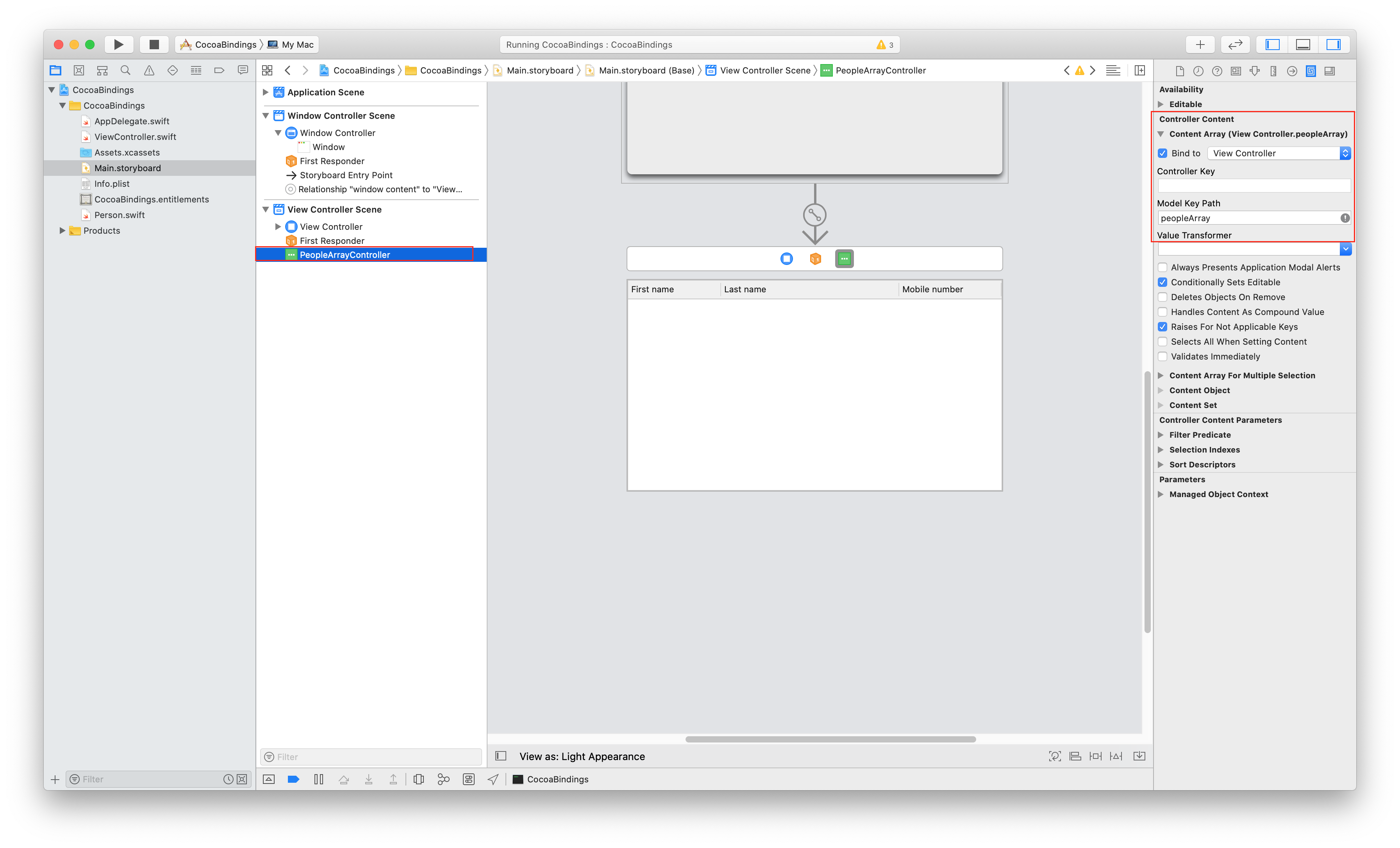Enable Selects All When Setting Content
1400x848 pixels.
pos(1162,342)
